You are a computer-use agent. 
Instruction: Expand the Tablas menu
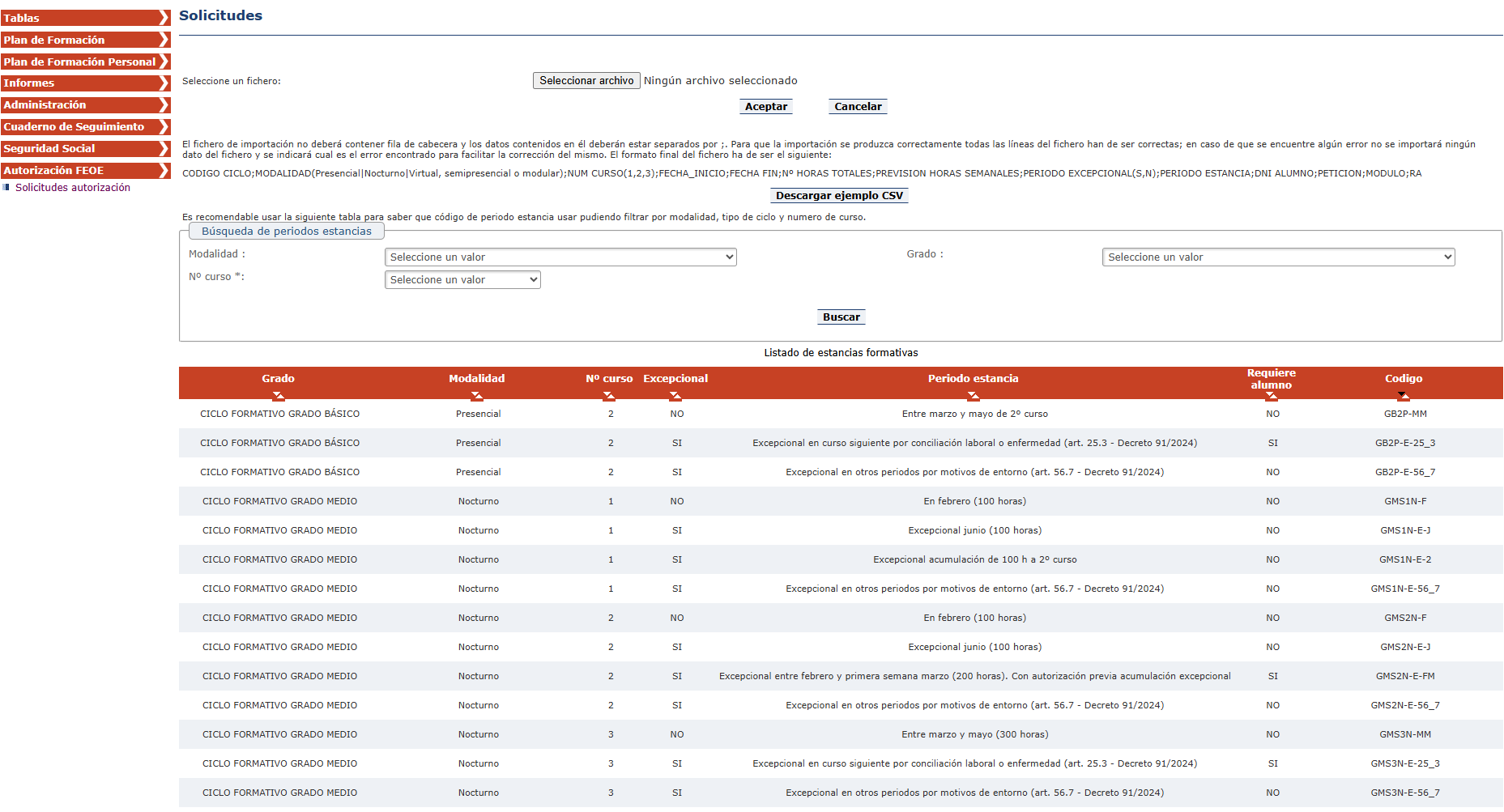point(85,18)
